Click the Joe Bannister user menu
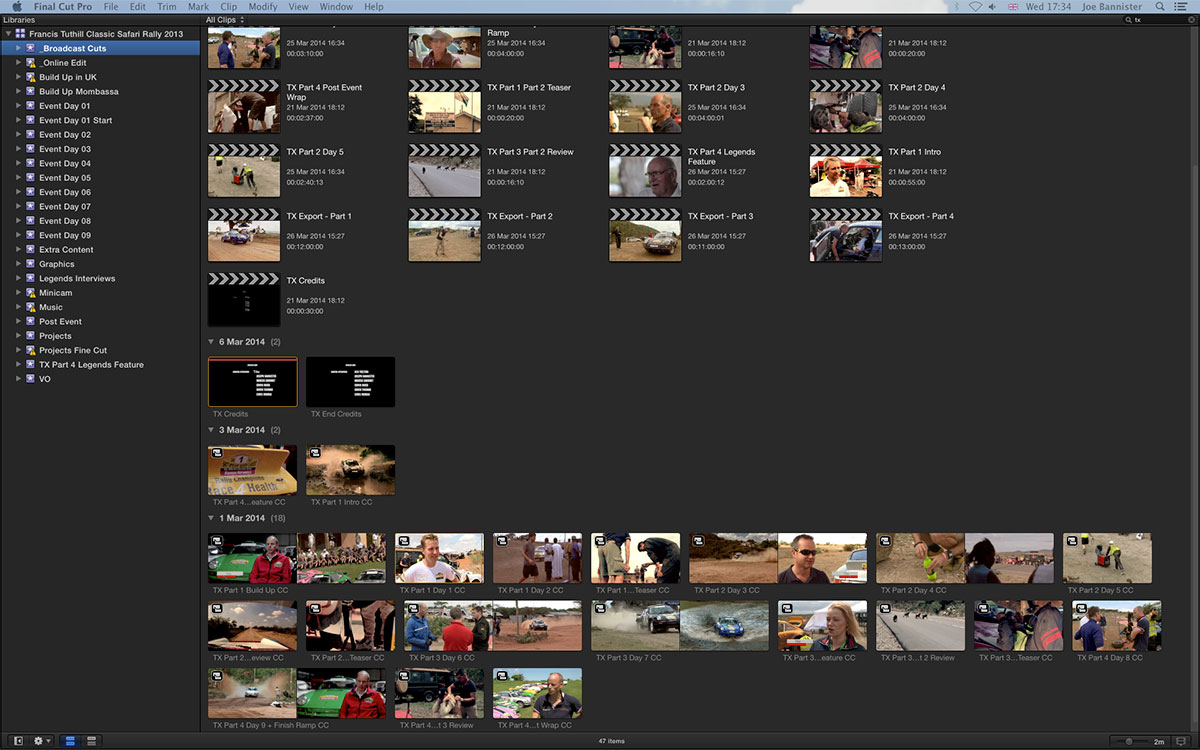 point(1110,6)
